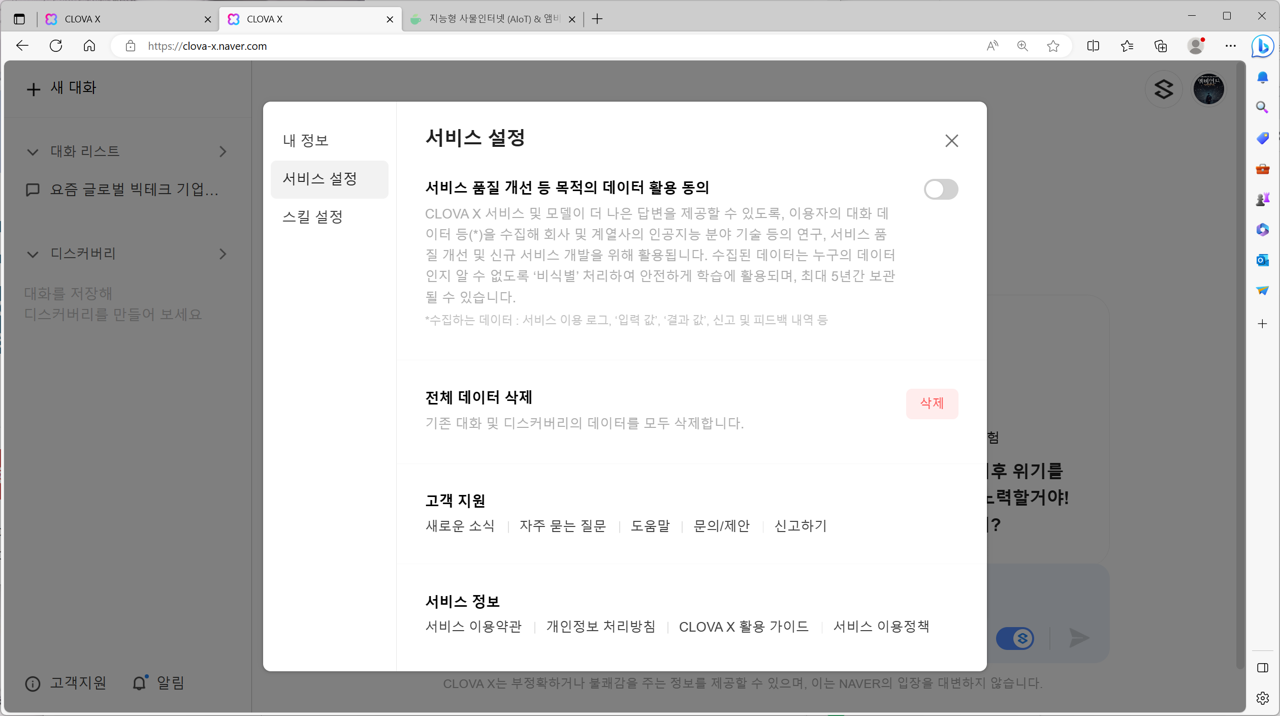This screenshot has width=1280, height=716.
Task: Open CLOVA X 활용 가이드 link
Action: pos(744,627)
